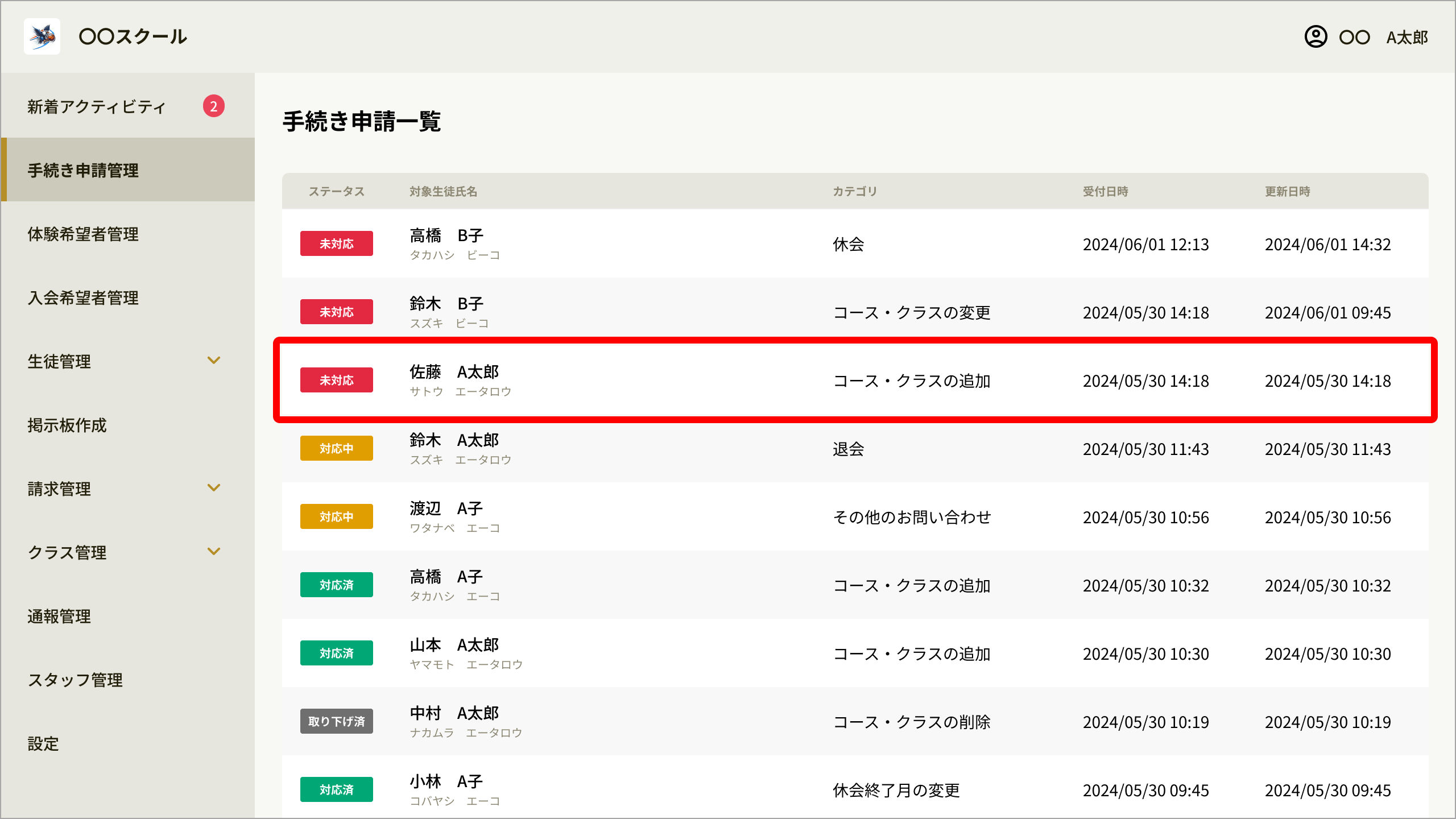
Task: Click the 受付日時 column header
Action: (x=1106, y=192)
